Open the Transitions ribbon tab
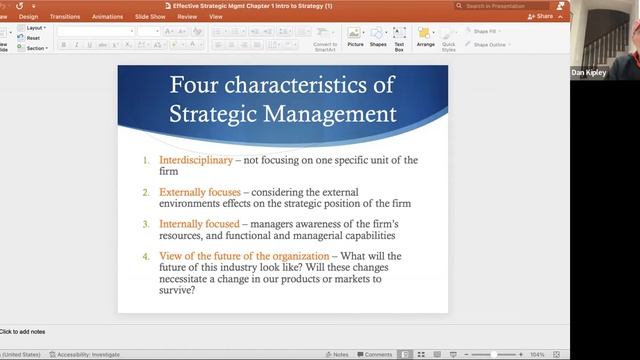The image size is (640, 360). [65, 17]
